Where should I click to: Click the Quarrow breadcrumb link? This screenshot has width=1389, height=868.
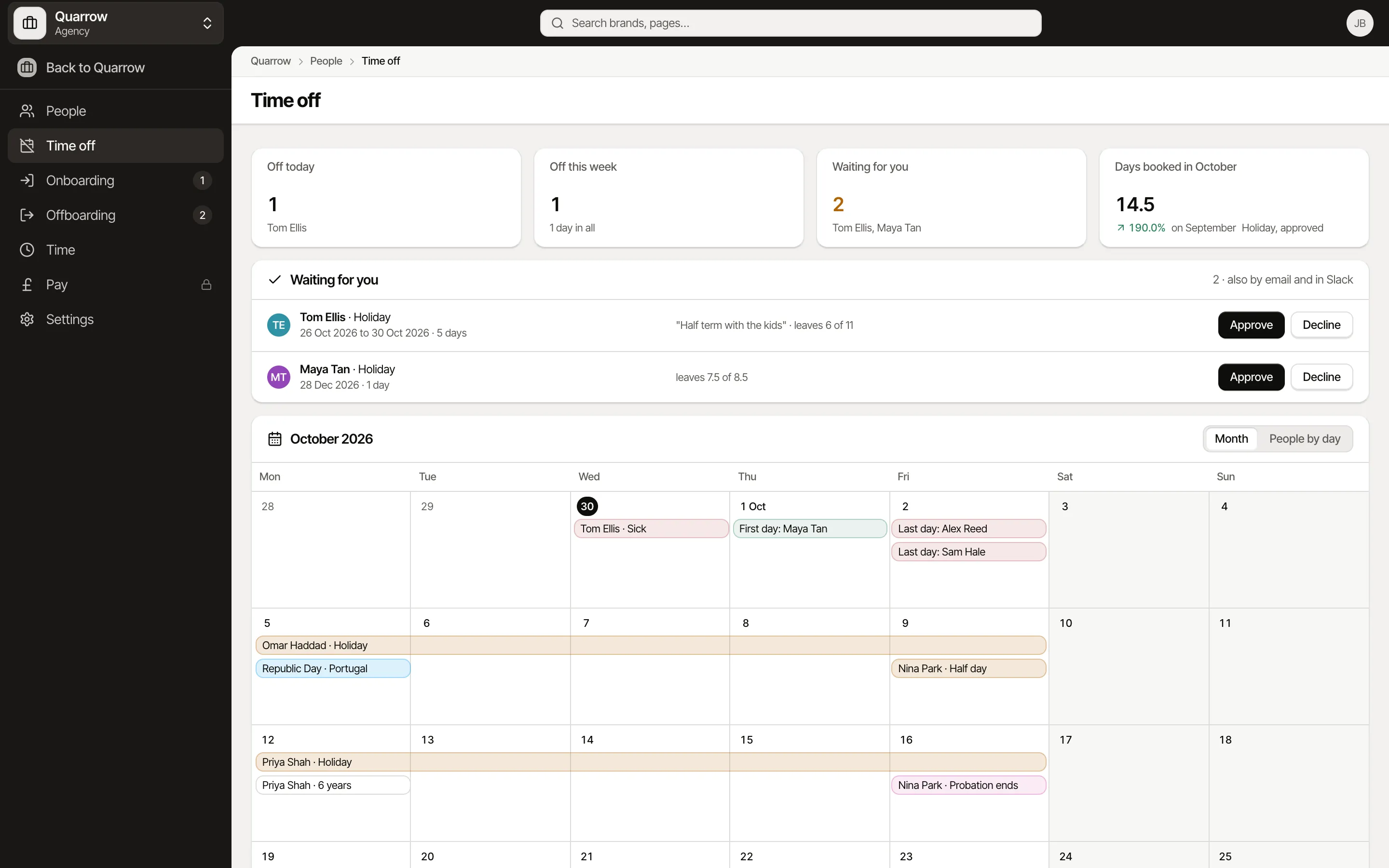pyautogui.click(x=271, y=61)
